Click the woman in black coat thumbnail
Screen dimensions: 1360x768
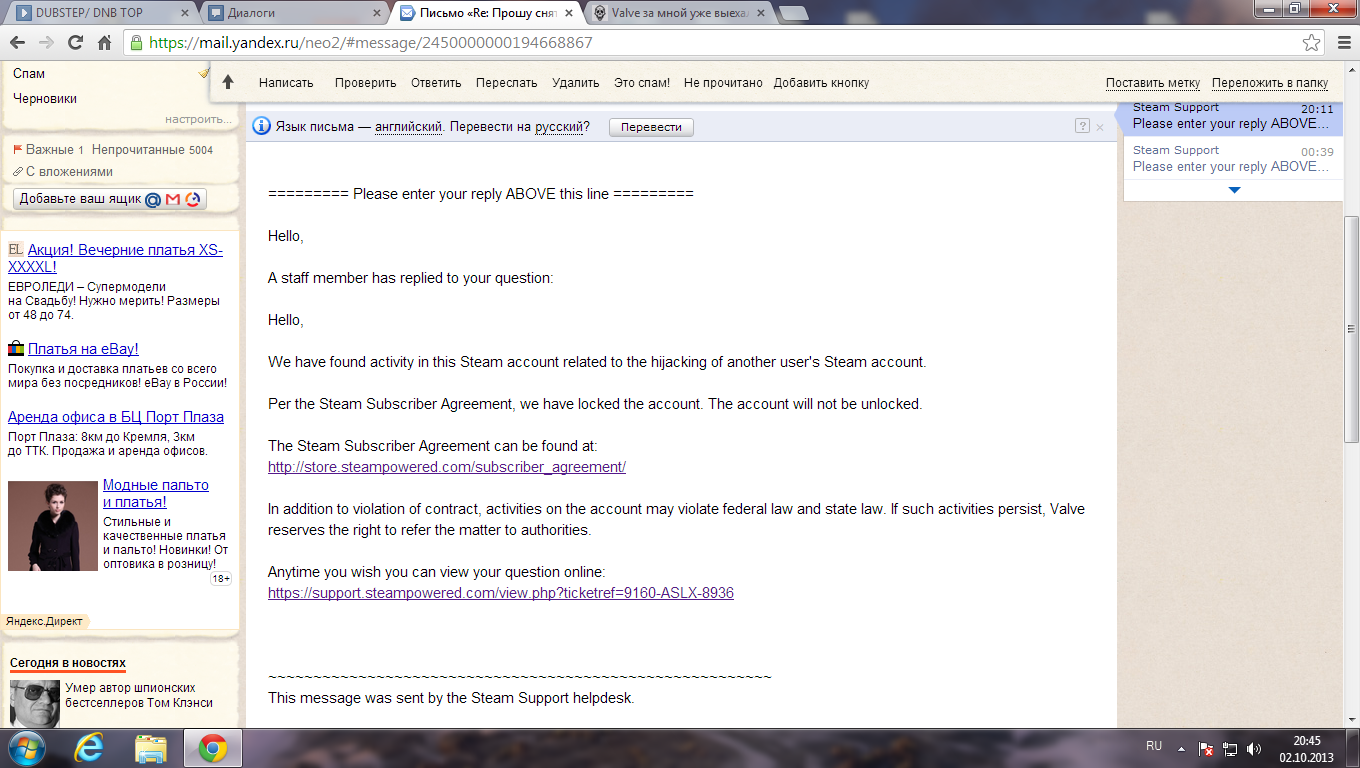(53, 526)
